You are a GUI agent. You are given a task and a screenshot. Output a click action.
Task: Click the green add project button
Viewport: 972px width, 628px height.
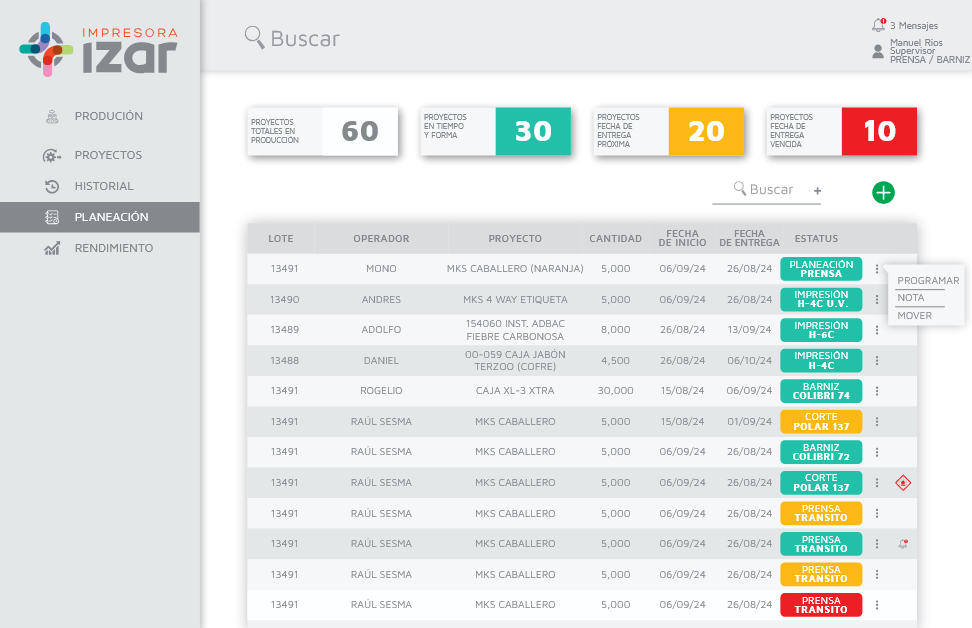click(883, 193)
